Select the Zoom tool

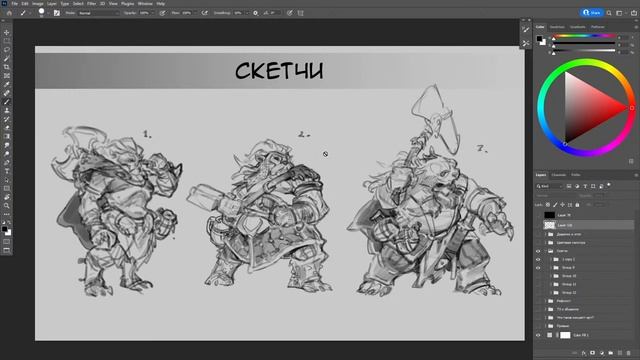point(7,206)
